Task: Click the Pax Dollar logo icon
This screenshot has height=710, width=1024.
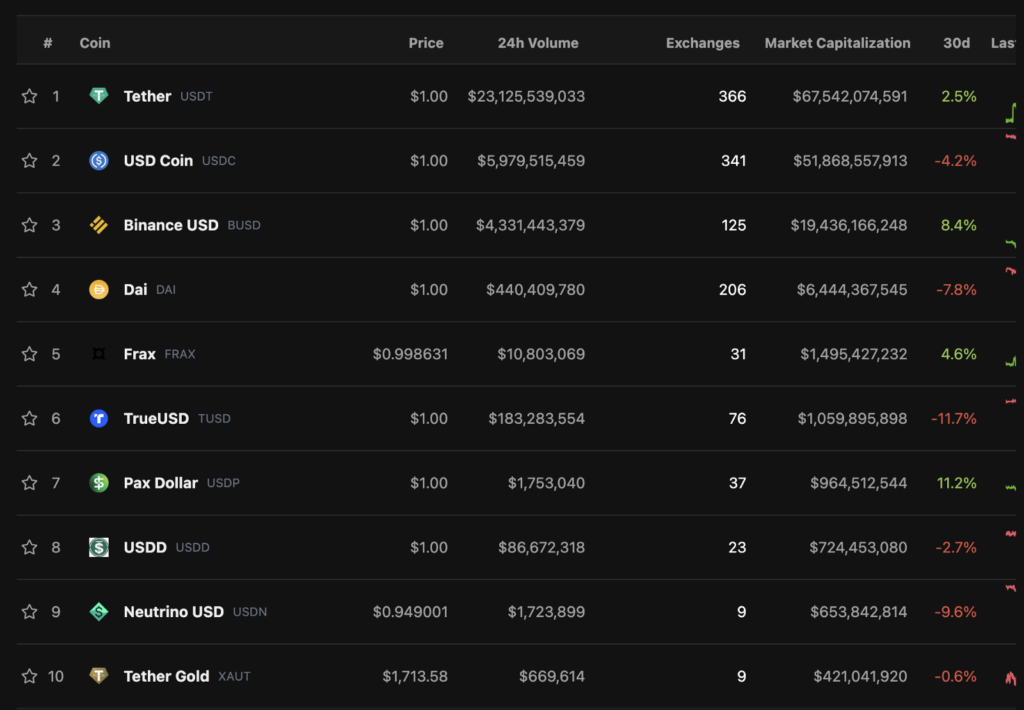Action: pyautogui.click(x=99, y=483)
